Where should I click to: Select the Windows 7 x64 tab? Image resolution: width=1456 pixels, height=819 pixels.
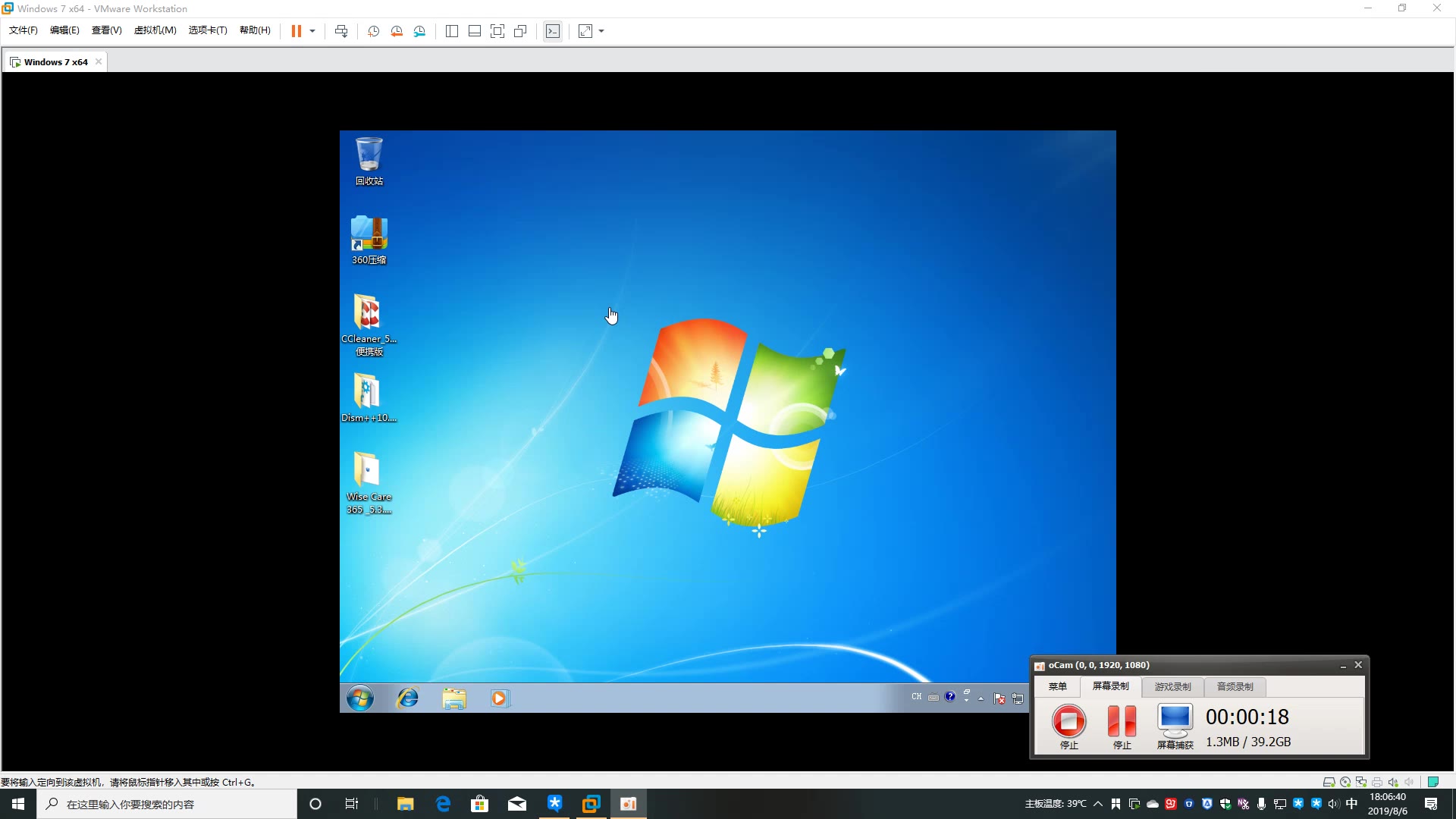click(x=55, y=62)
